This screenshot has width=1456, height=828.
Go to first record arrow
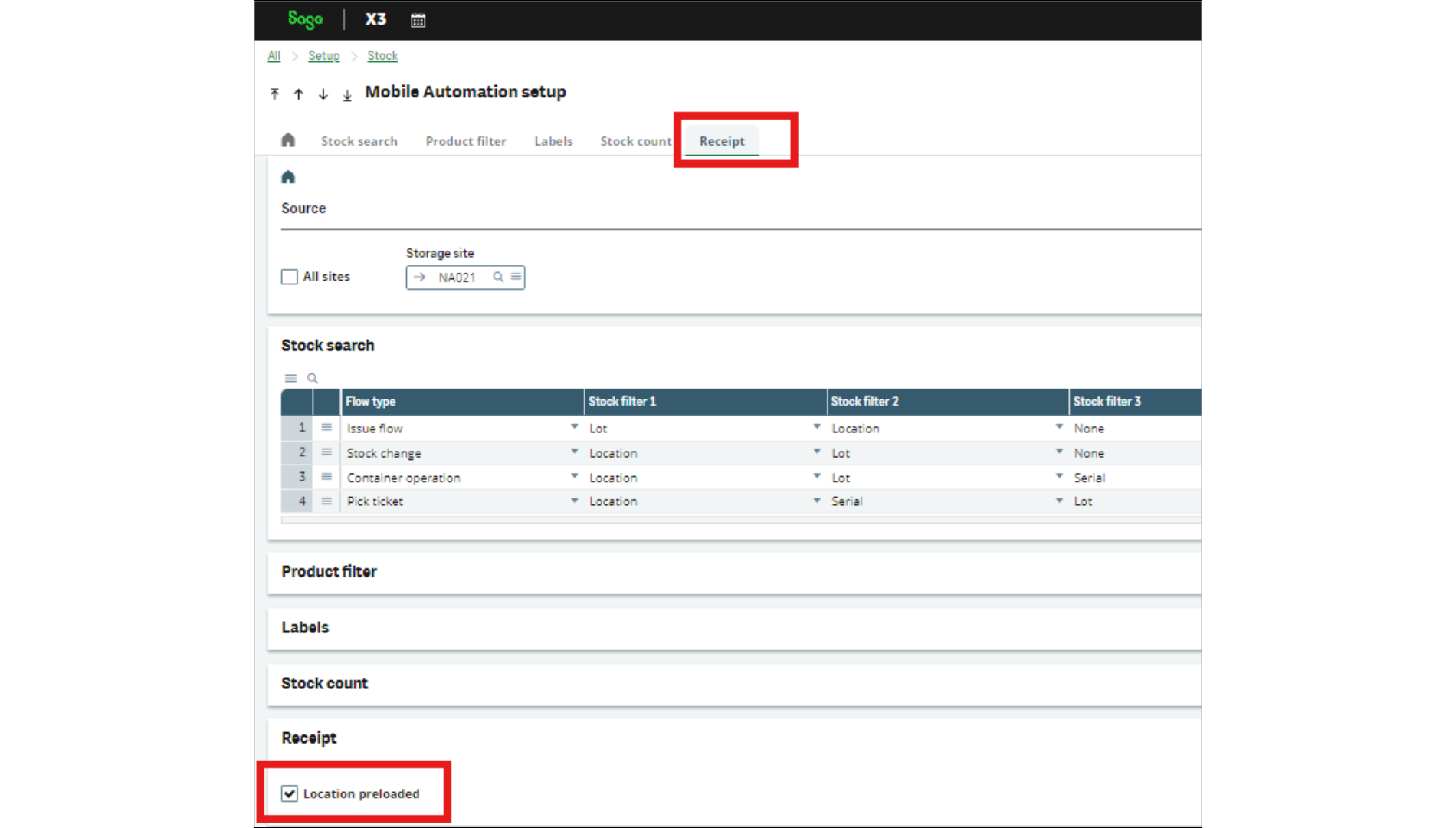(274, 94)
